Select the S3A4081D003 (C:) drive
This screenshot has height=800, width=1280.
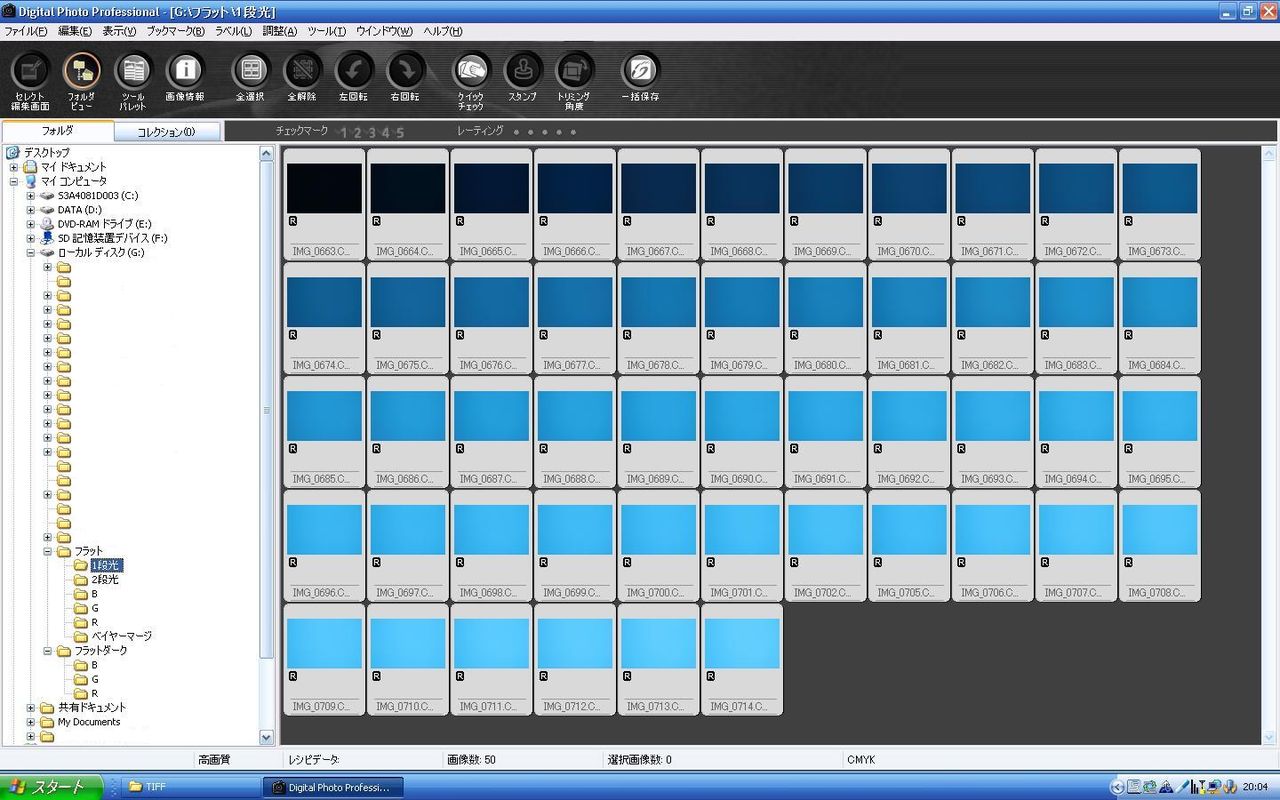98,196
